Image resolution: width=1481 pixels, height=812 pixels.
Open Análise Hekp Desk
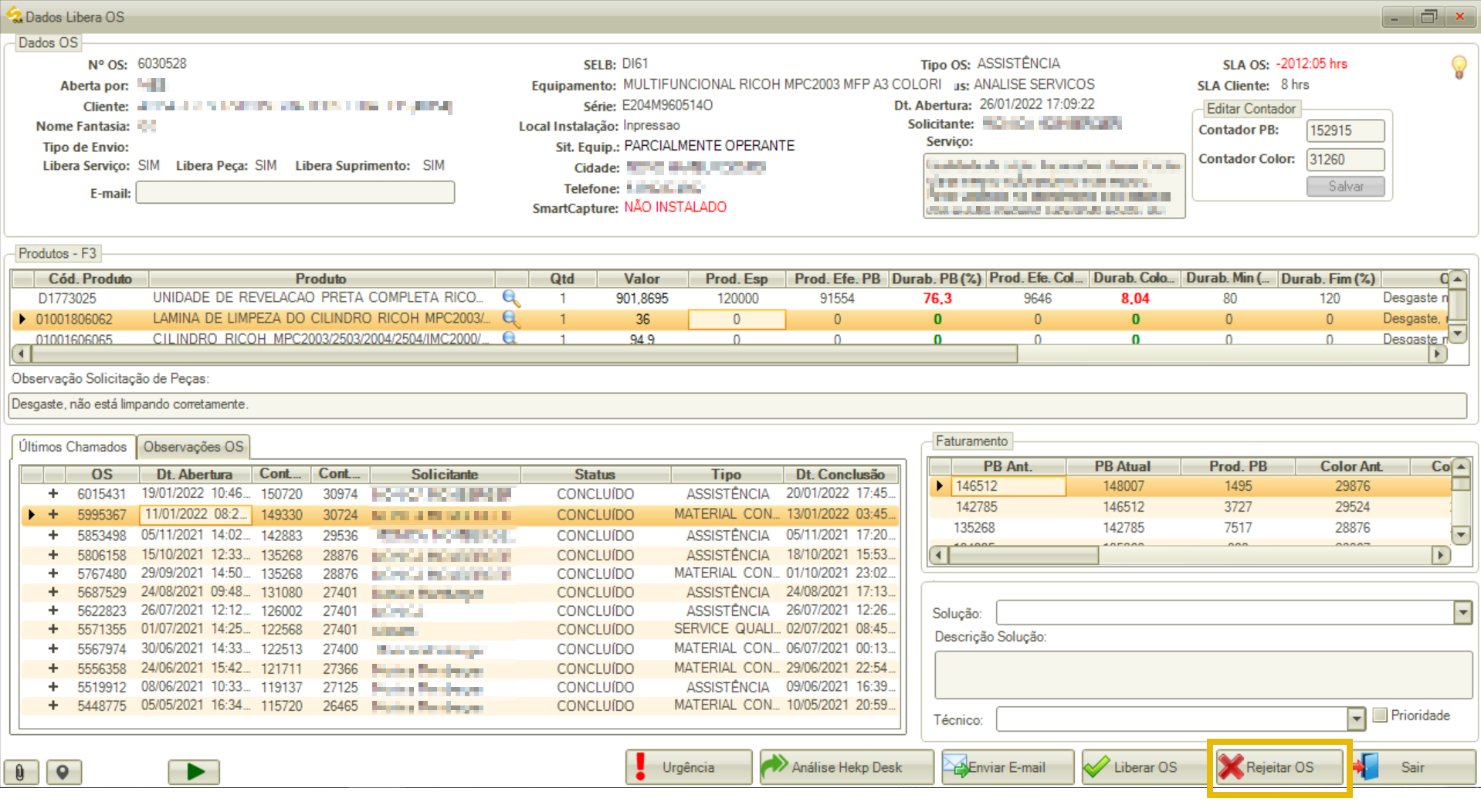pos(846,767)
